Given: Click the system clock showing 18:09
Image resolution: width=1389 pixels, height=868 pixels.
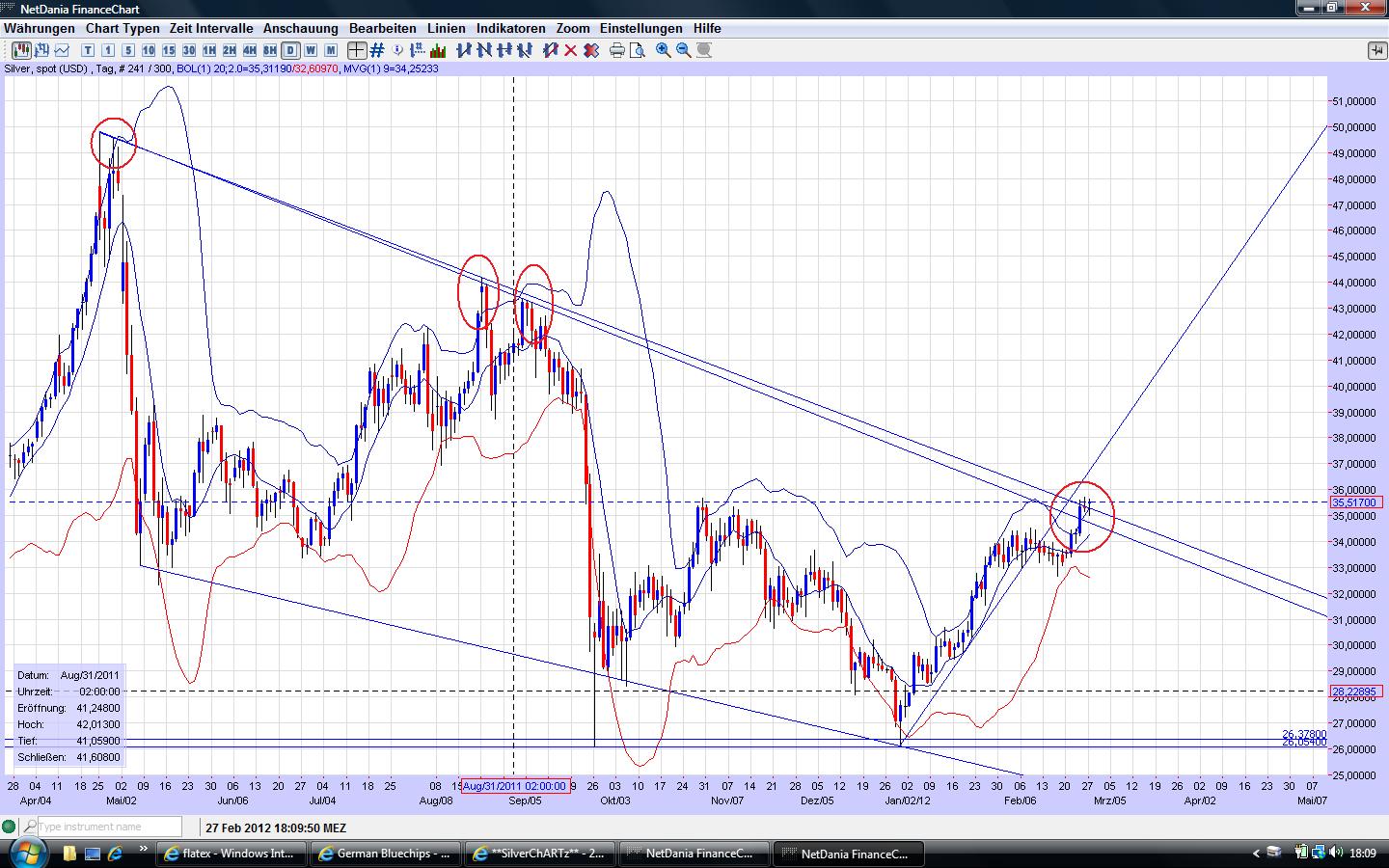Looking at the screenshot, I should pyautogui.click(x=1363, y=854).
